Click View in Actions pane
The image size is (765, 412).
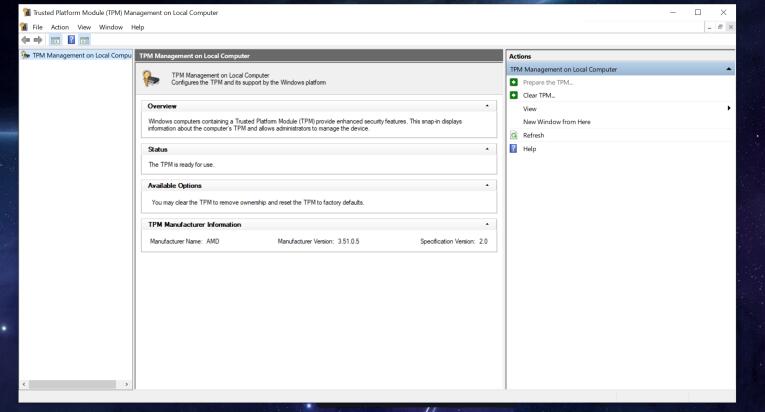point(530,109)
